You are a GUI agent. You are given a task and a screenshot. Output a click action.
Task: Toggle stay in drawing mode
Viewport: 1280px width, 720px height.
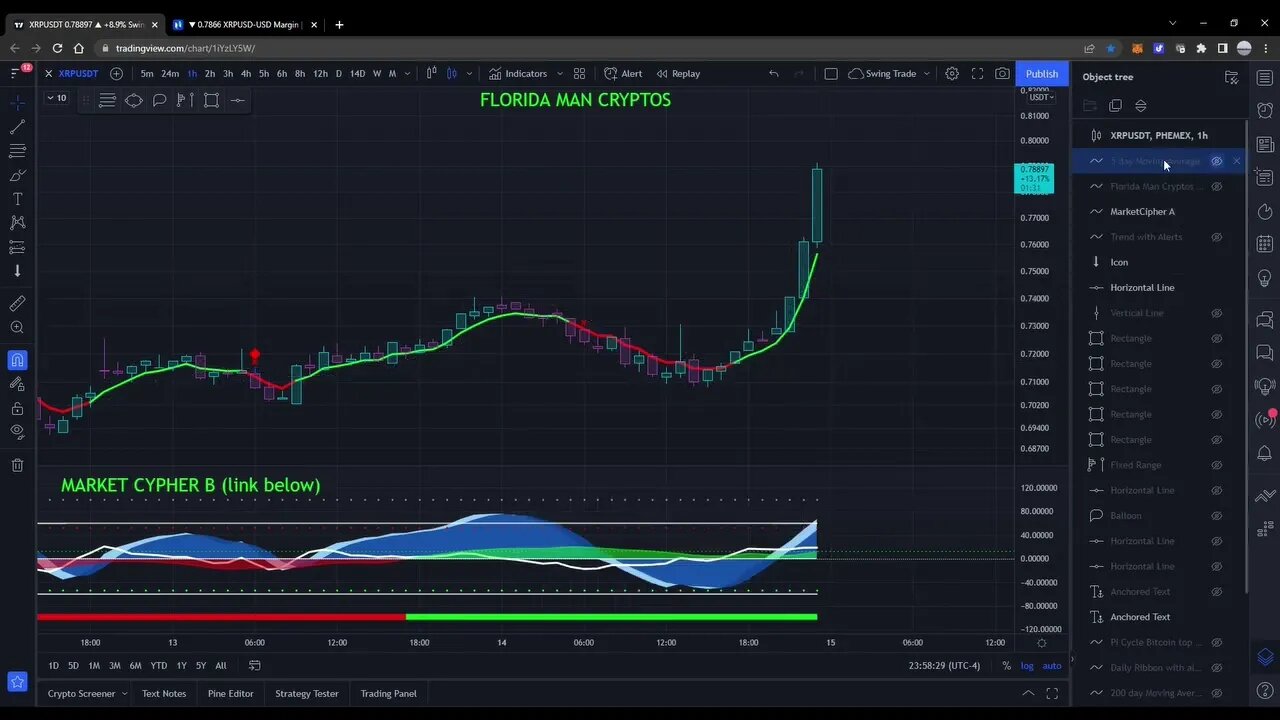pos(17,384)
